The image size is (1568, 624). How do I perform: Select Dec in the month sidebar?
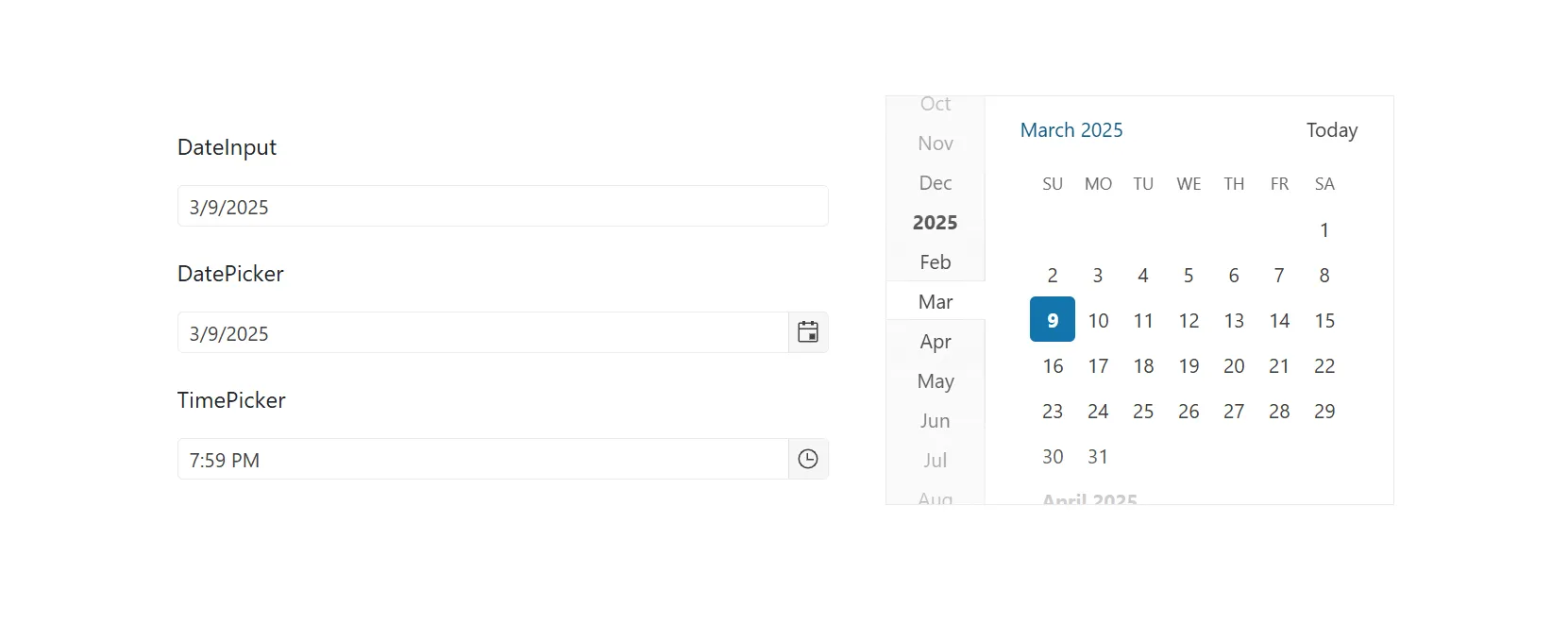tap(935, 182)
